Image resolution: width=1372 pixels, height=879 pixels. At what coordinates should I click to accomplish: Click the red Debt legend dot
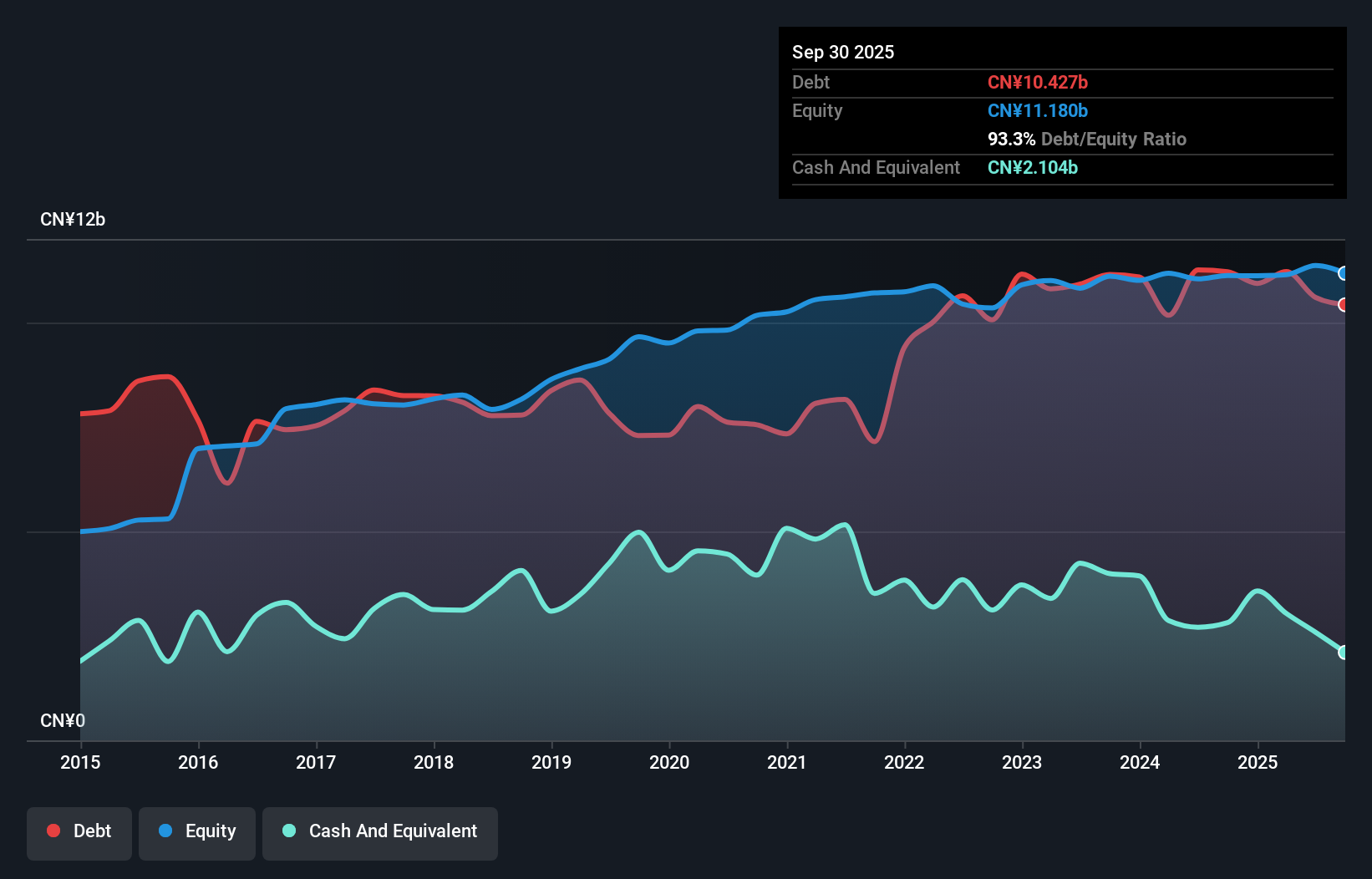[x=53, y=831]
